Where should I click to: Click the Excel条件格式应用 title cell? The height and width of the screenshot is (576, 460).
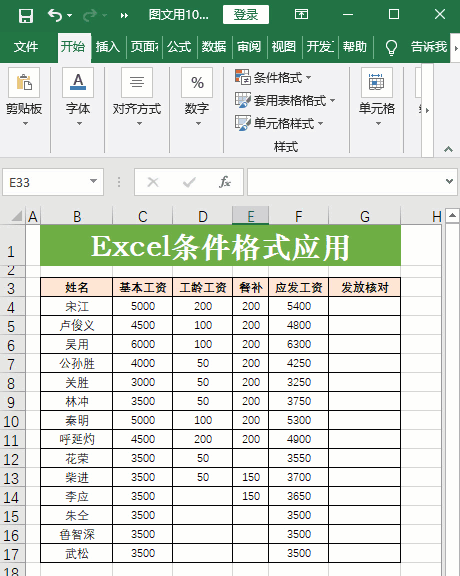coord(220,246)
